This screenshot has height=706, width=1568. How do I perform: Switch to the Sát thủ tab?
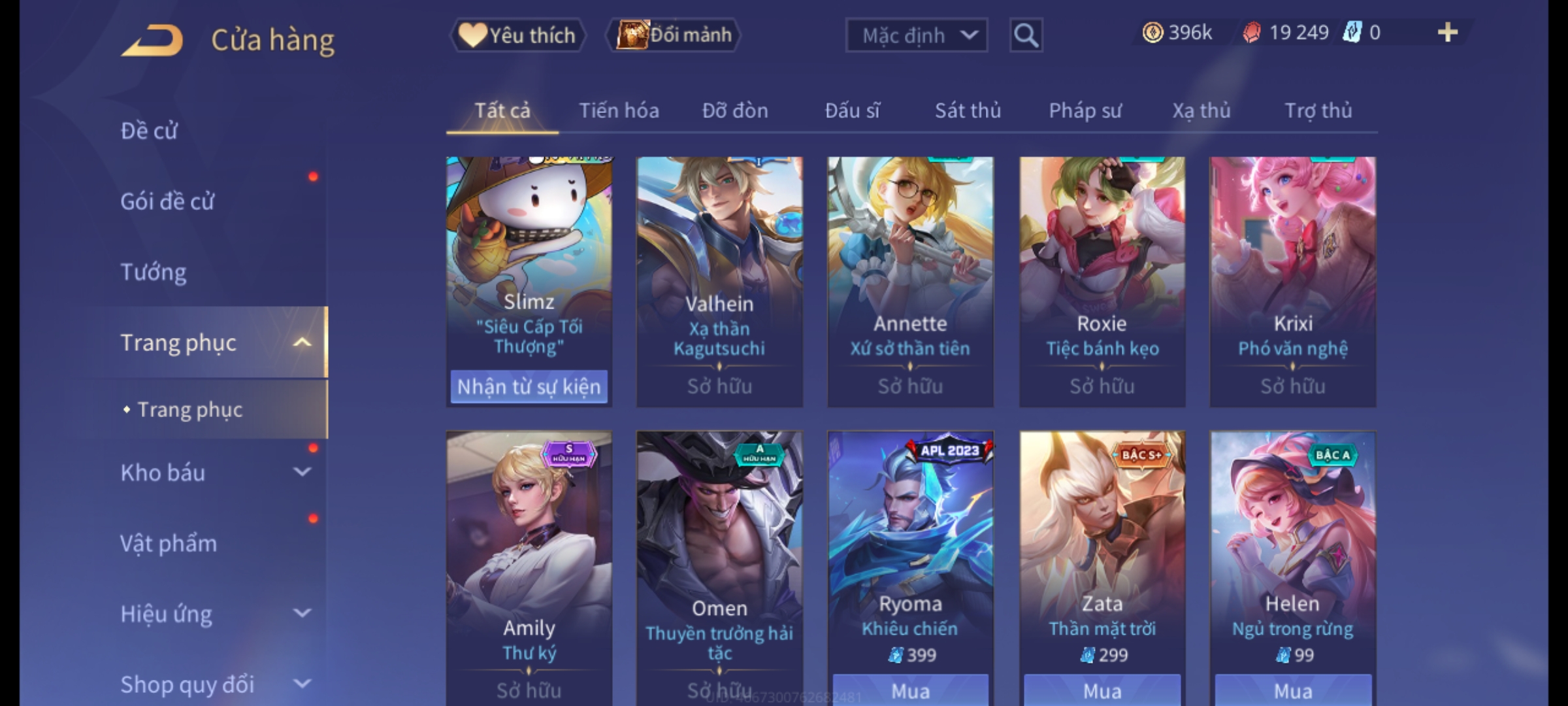pyautogui.click(x=968, y=110)
